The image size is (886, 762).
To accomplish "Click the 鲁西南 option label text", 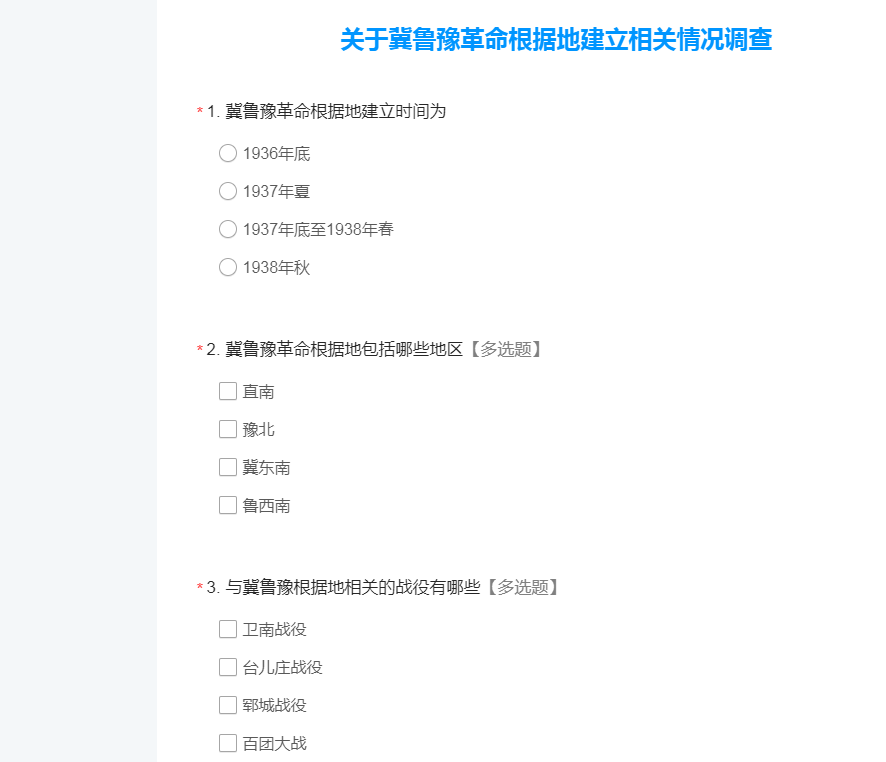I will 266,506.
